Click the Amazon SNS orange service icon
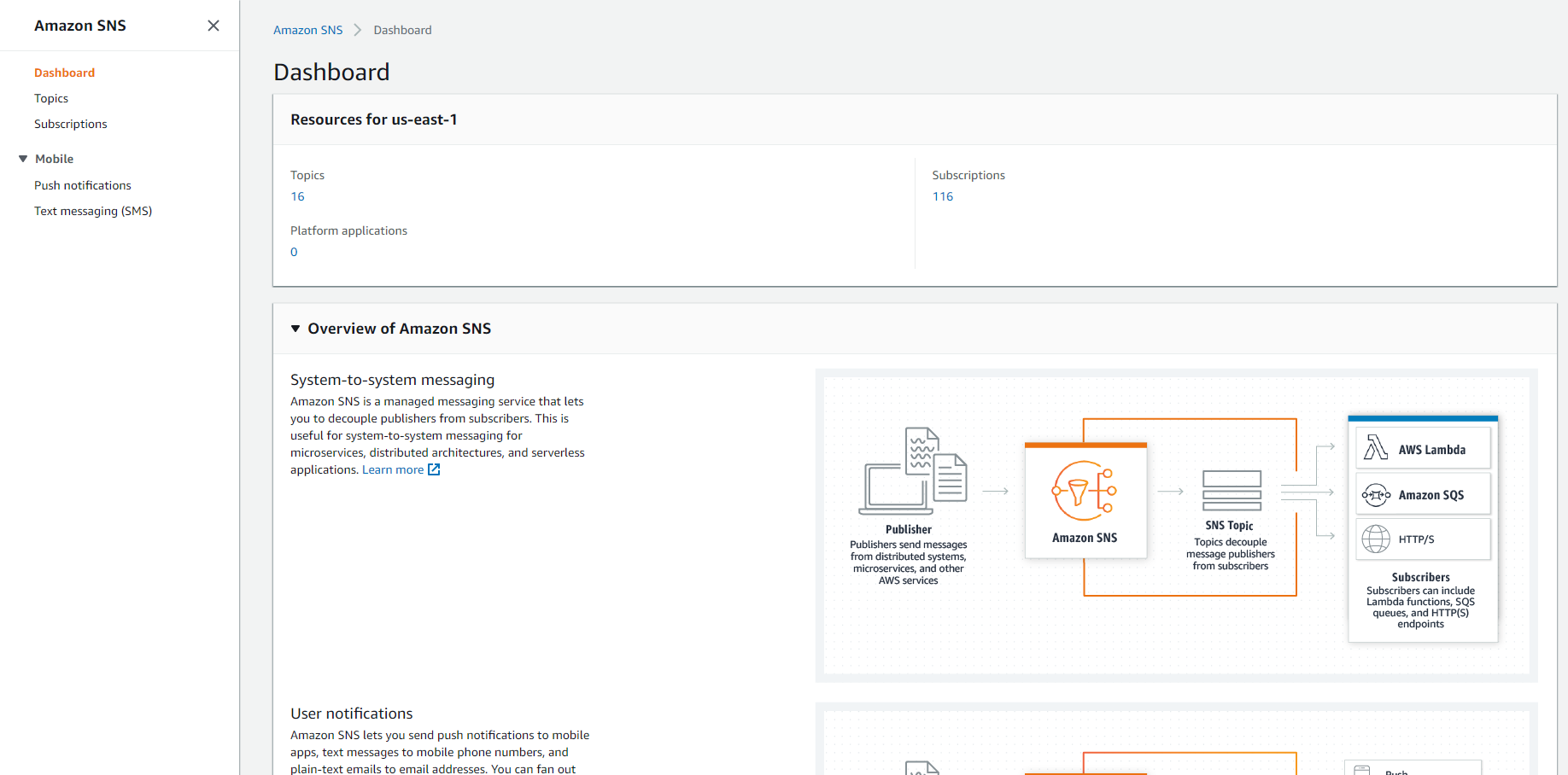1568x775 pixels. (1085, 491)
